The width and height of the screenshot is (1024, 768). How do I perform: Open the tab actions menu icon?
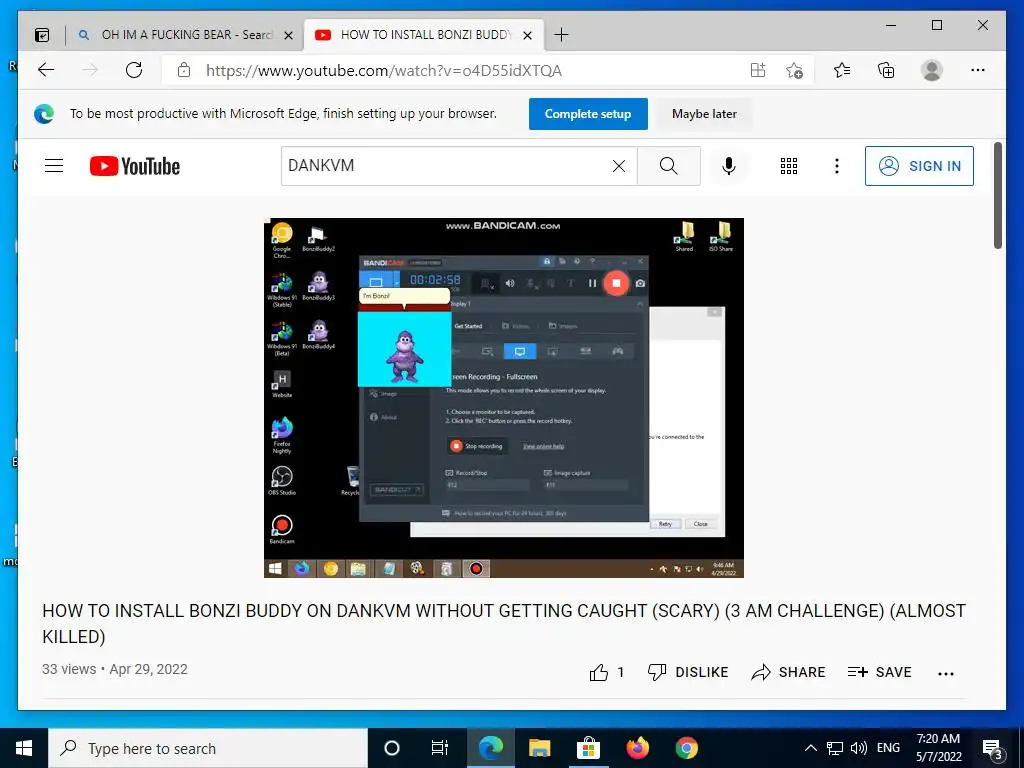point(42,35)
